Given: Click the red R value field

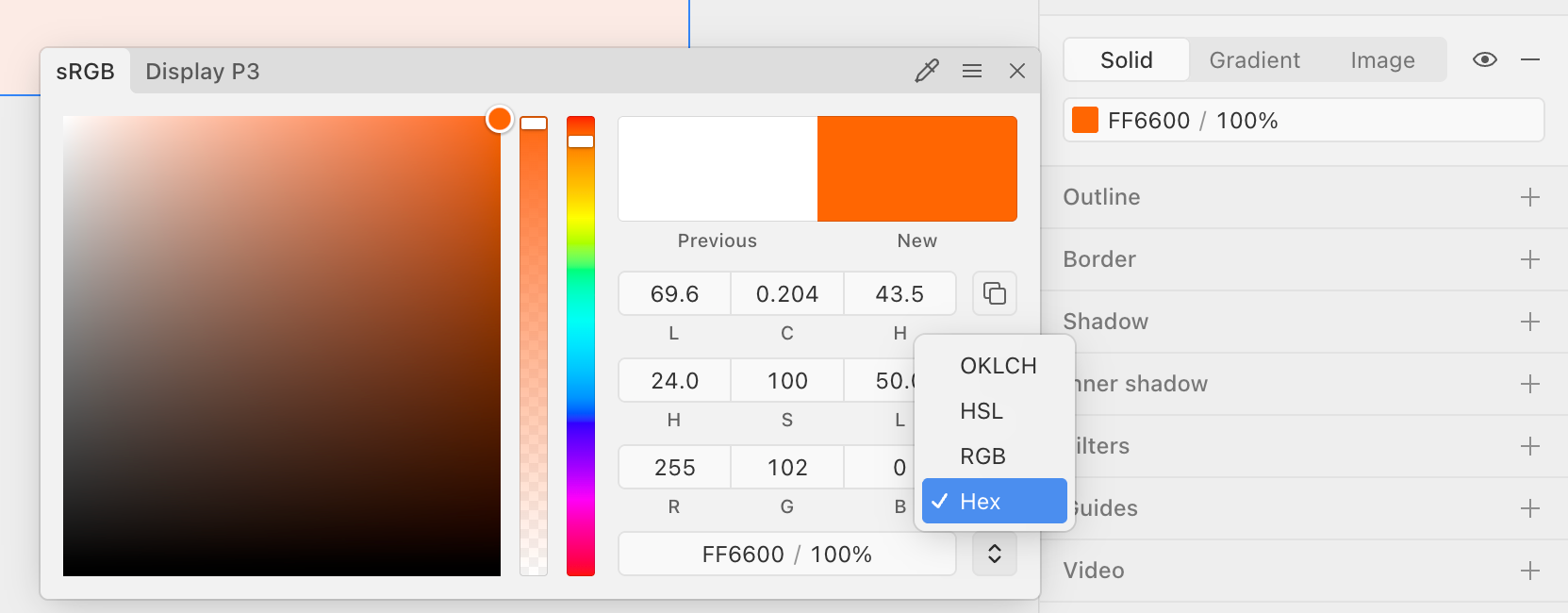Looking at the screenshot, I should (x=674, y=468).
